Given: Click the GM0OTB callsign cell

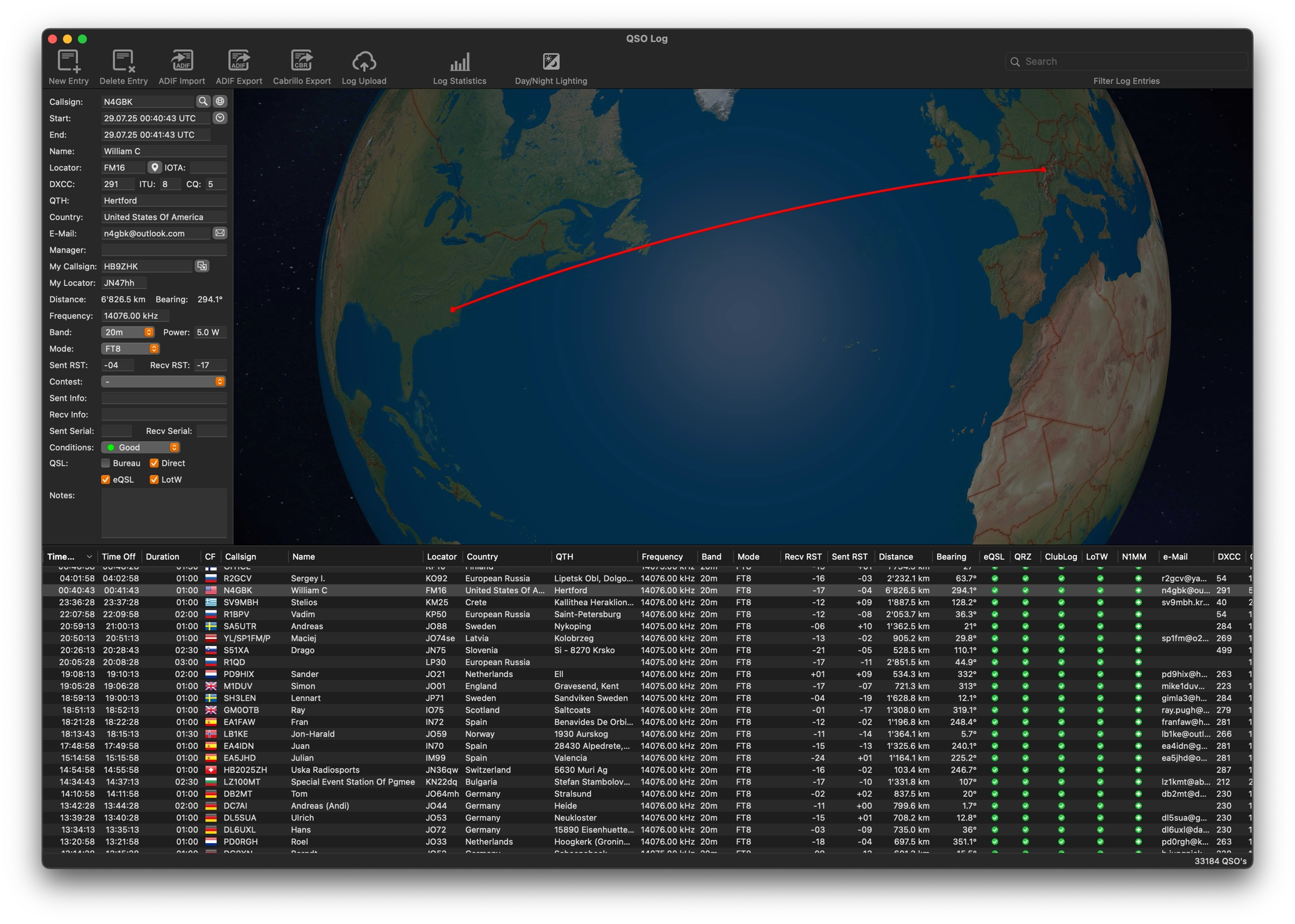Looking at the screenshot, I should (x=241, y=710).
